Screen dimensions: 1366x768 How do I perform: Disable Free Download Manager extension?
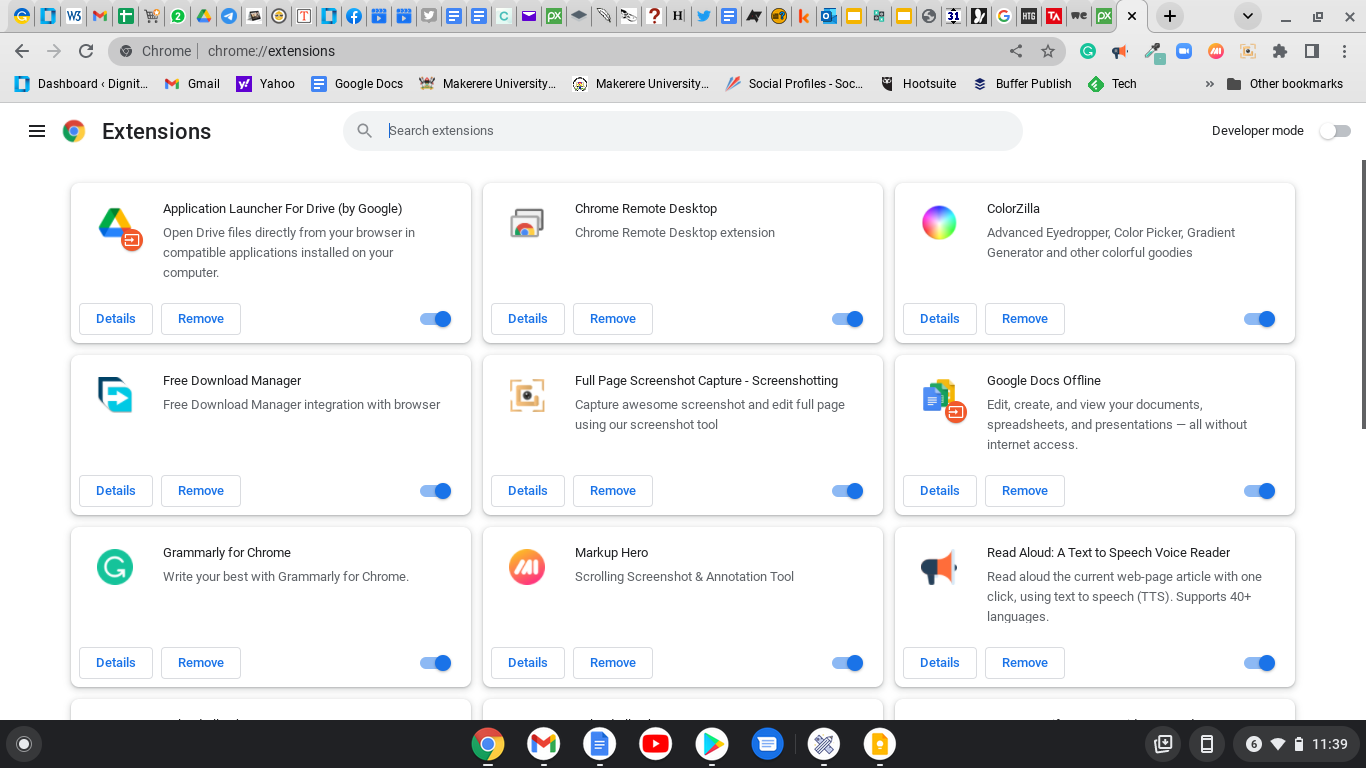click(436, 491)
